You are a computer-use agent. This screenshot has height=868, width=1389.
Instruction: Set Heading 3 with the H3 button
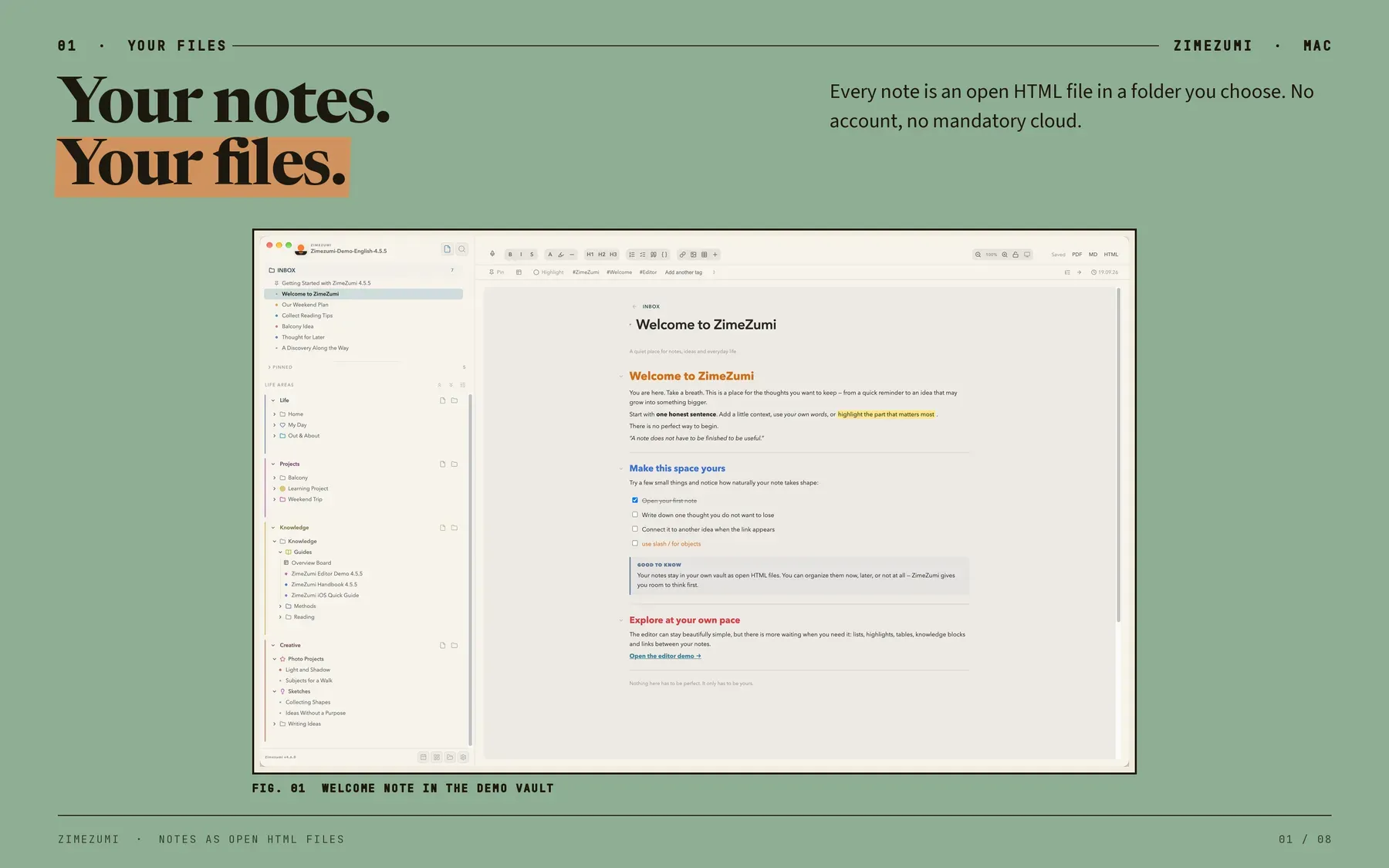[x=613, y=255]
